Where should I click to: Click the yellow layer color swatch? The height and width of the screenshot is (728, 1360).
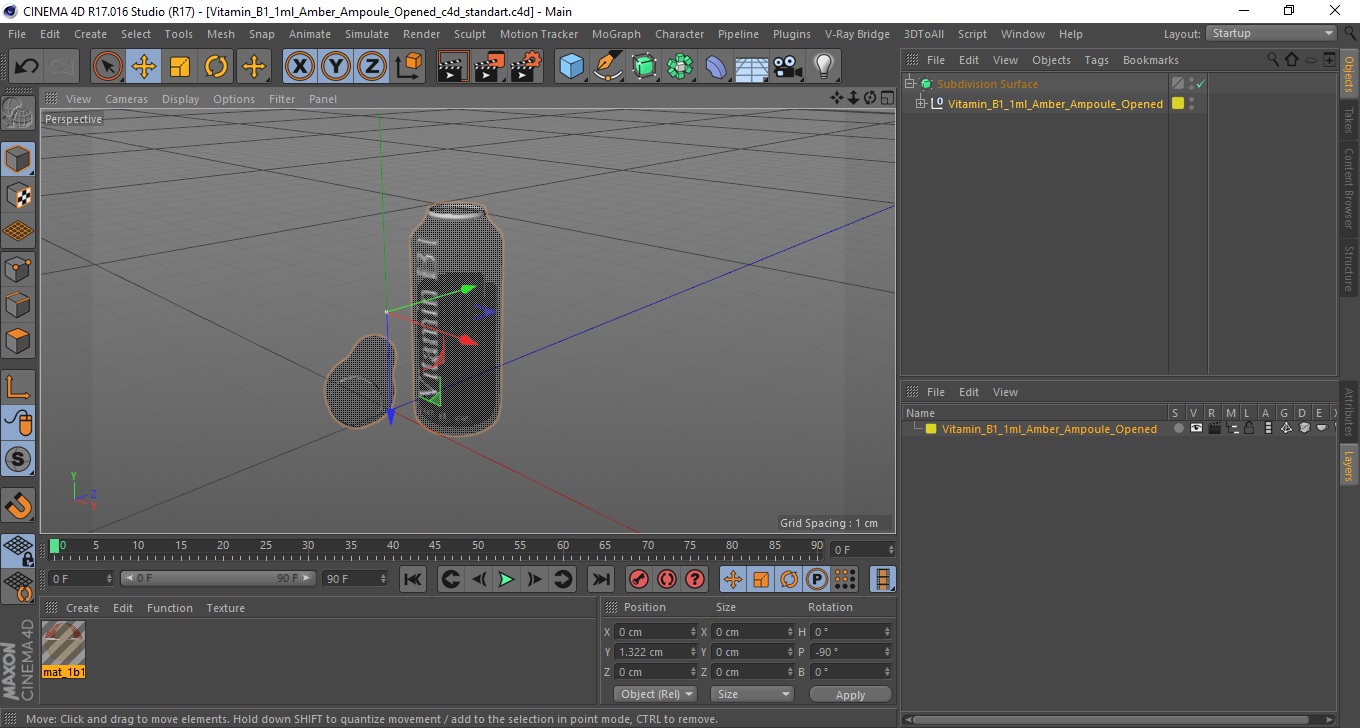(931, 429)
